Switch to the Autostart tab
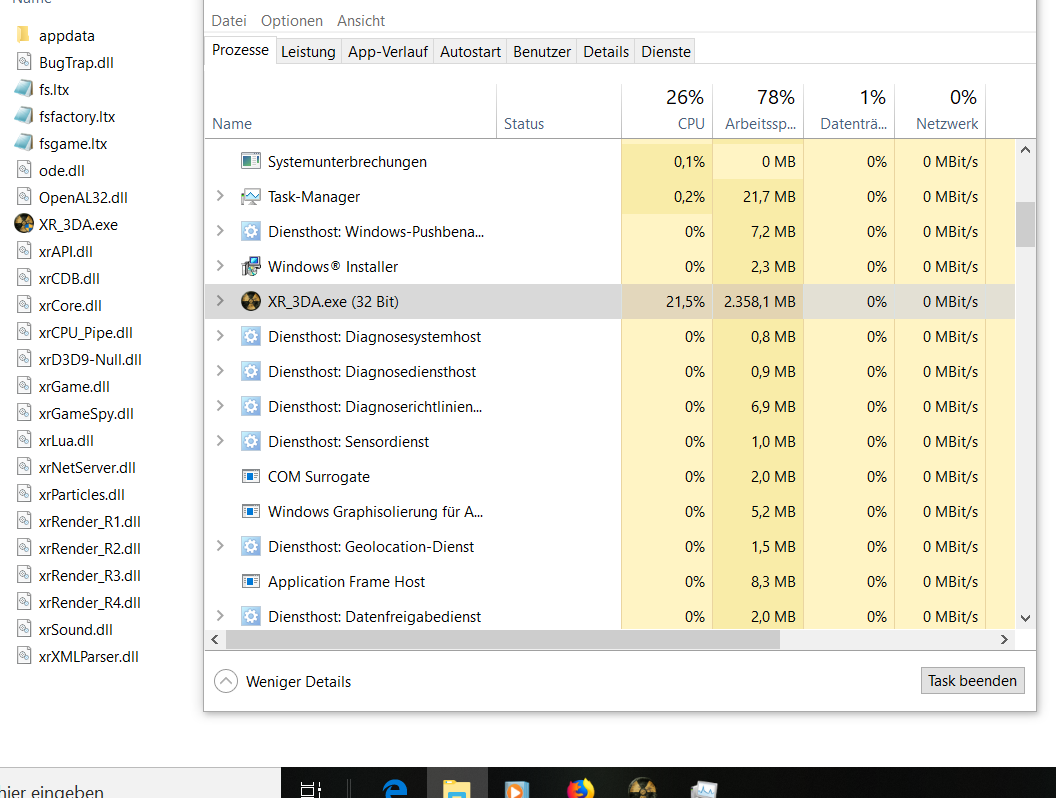The image size is (1056, 798). coord(470,52)
